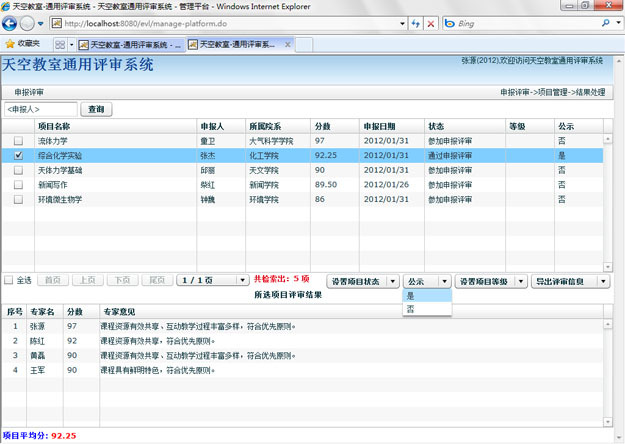Switch to the first 天空教室 browser tab
The width and height of the screenshot is (625, 444).
131,45
